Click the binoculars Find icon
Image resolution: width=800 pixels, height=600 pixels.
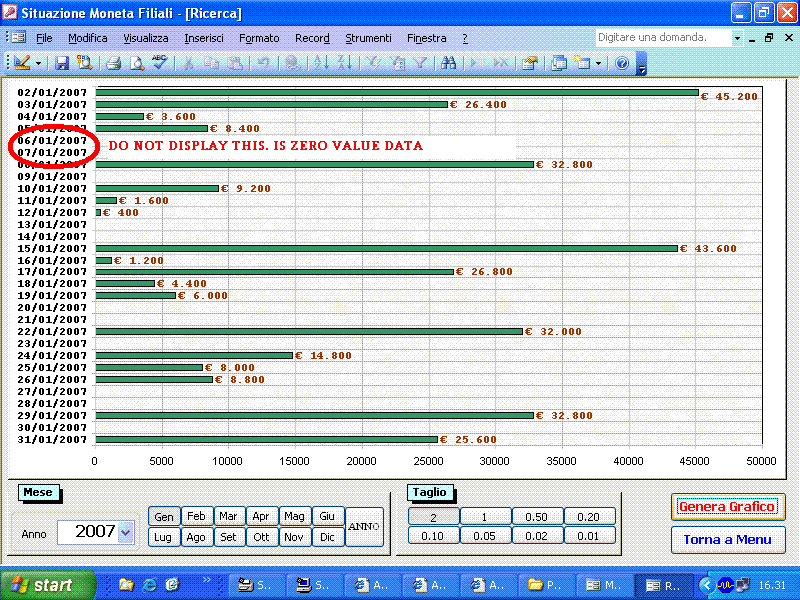(x=449, y=63)
